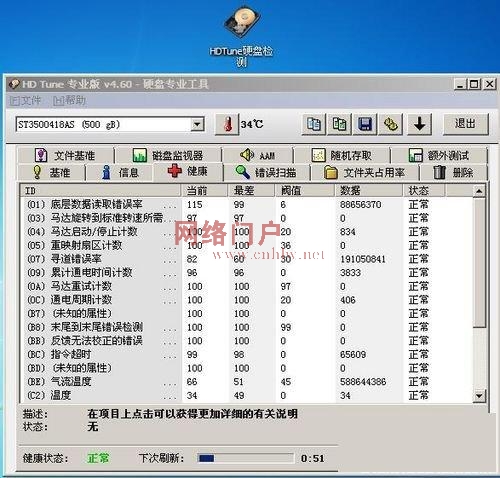This screenshot has height=478, width=500.
Task: Switch to the AAM tab
Action: pyautogui.click(x=258, y=155)
